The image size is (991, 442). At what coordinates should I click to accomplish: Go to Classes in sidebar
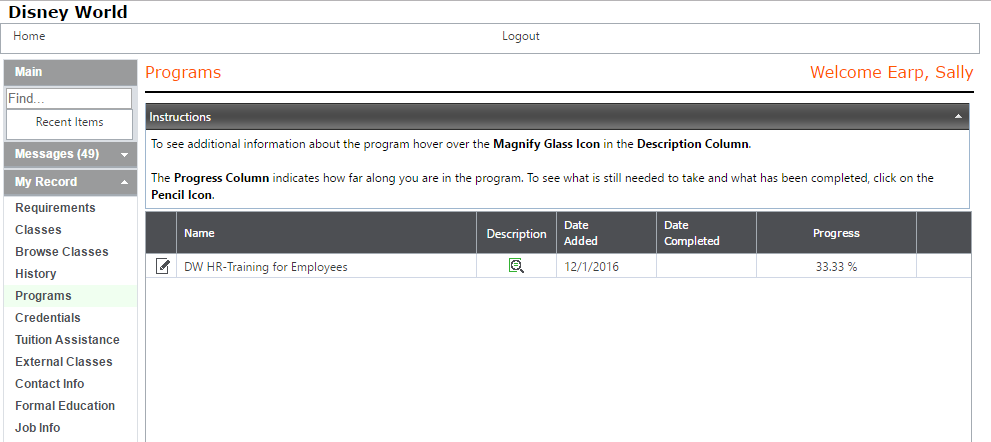(x=39, y=230)
